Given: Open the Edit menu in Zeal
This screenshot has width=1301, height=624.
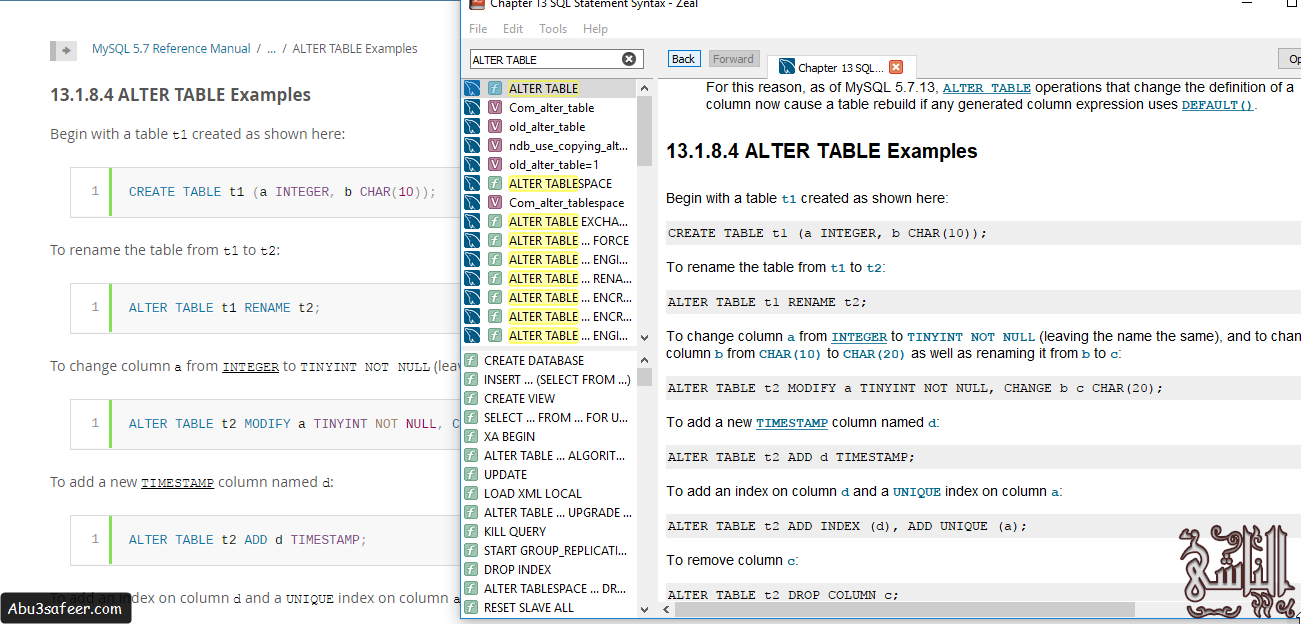Looking at the screenshot, I should [x=513, y=29].
